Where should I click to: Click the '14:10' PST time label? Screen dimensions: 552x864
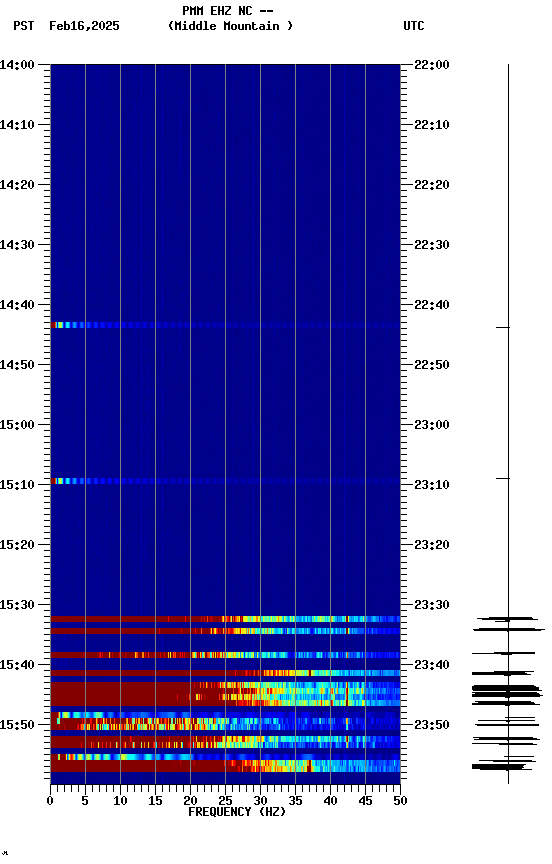(x=17, y=125)
